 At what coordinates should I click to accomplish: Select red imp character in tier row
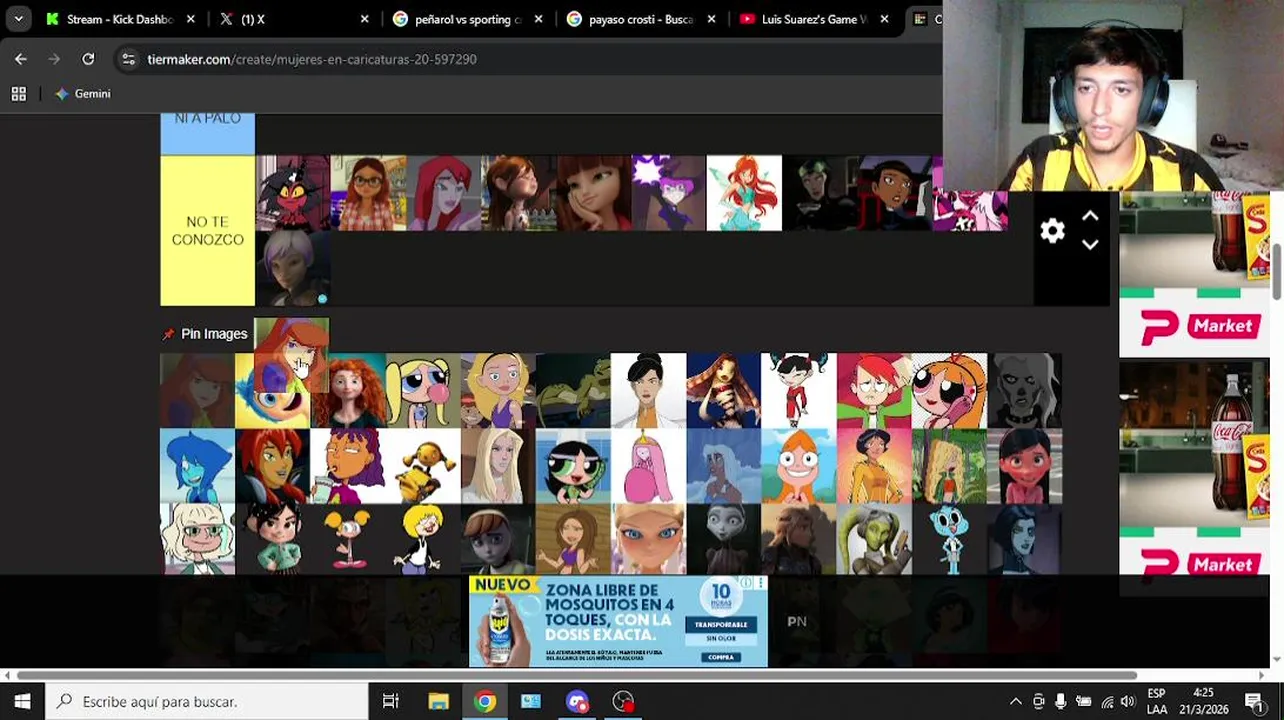pyautogui.click(x=293, y=193)
